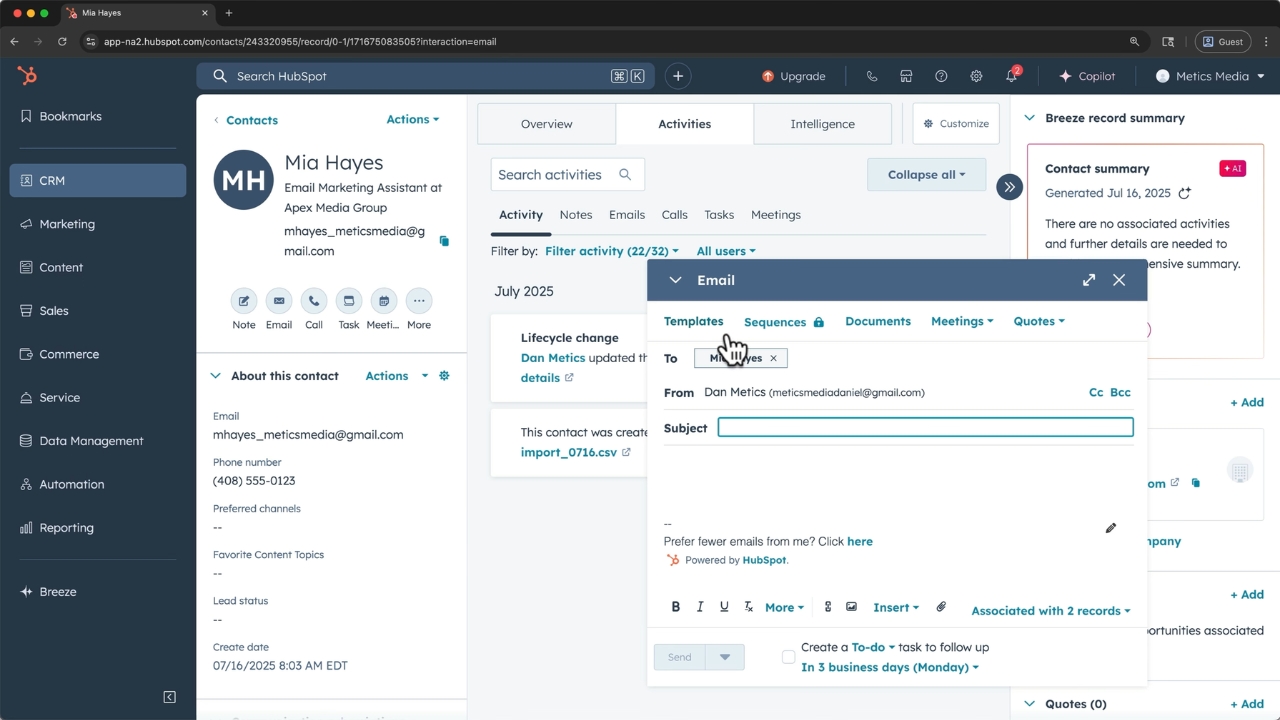Insert an image in email

pos(851,607)
